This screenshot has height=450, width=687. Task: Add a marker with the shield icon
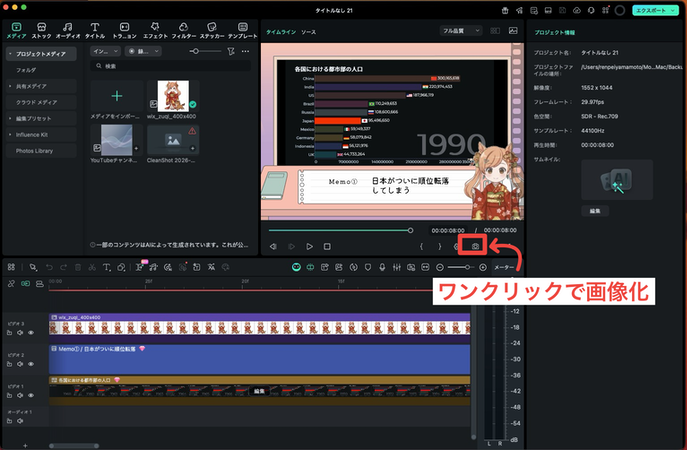[368, 267]
